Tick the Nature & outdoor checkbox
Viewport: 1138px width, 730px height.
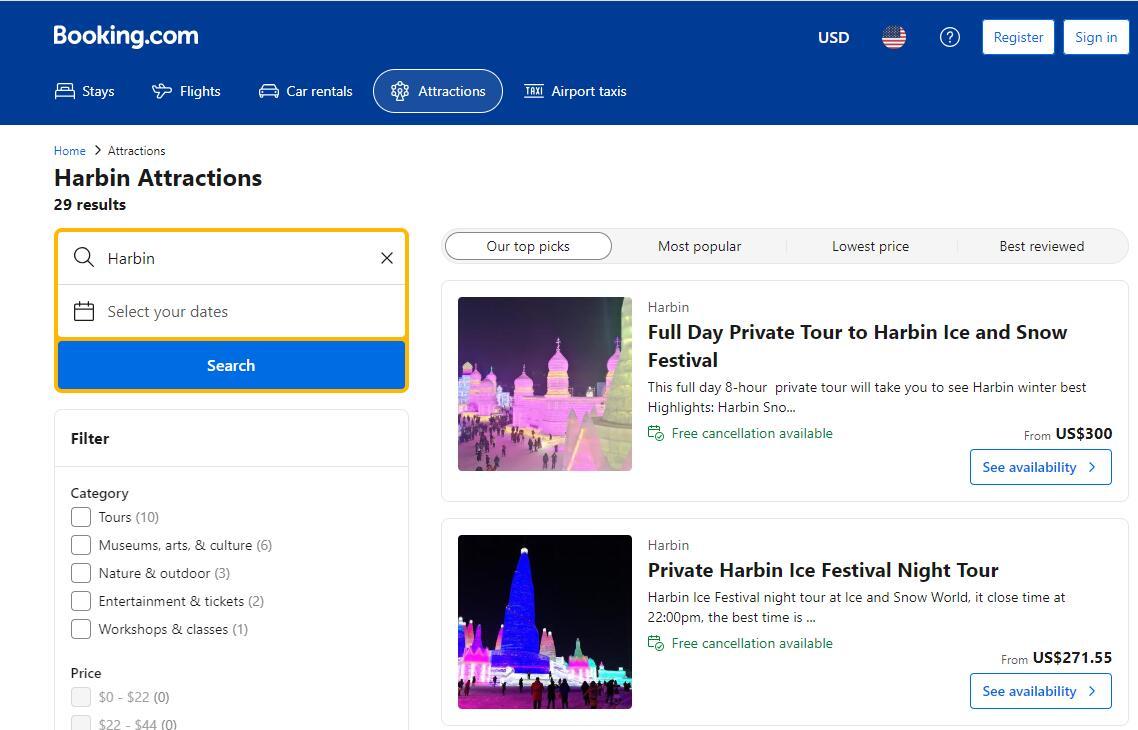(x=81, y=573)
